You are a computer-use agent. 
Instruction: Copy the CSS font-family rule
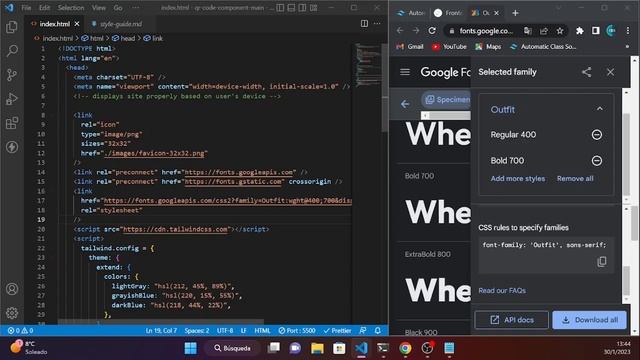(x=602, y=262)
